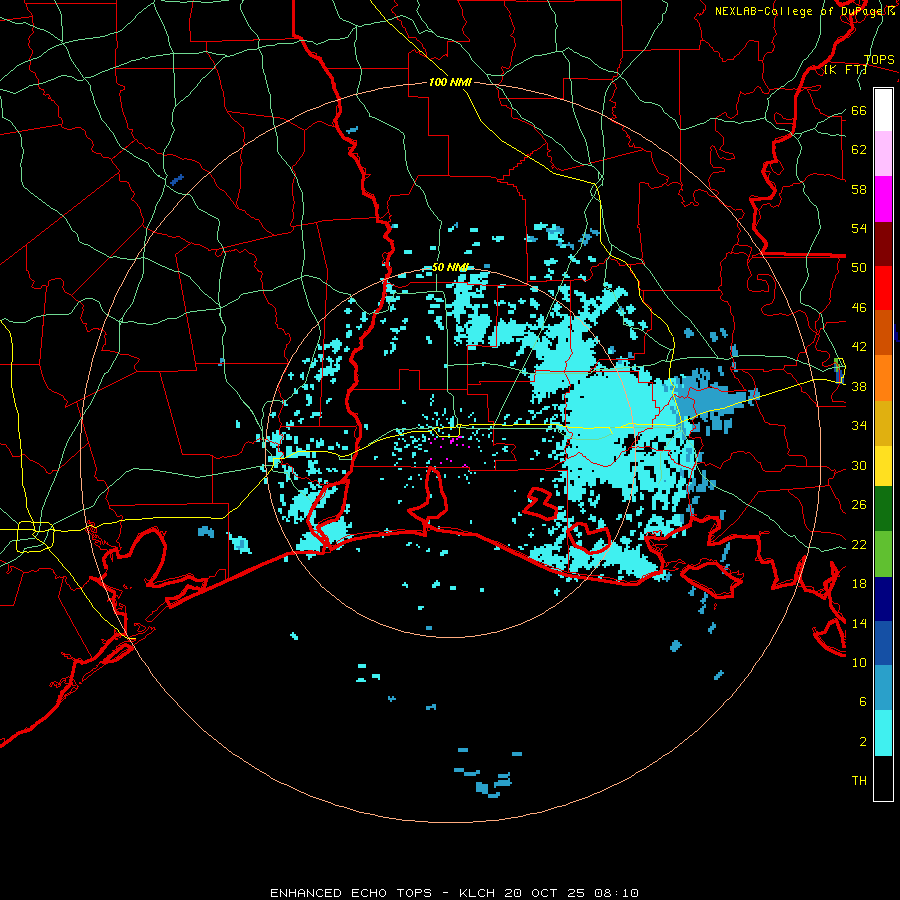This screenshot has width=900, height=900.
Task: Click the black TH legend swatch
Action: pyautogui.click(x=883, y=778)
